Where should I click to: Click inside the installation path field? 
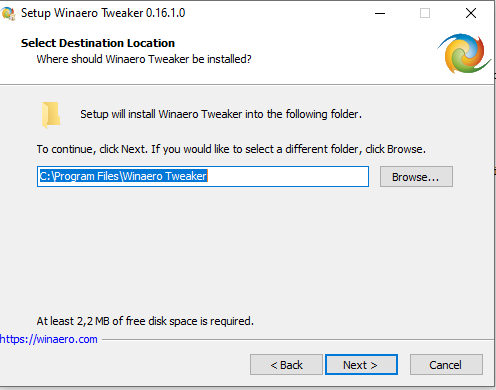point(203,176)
